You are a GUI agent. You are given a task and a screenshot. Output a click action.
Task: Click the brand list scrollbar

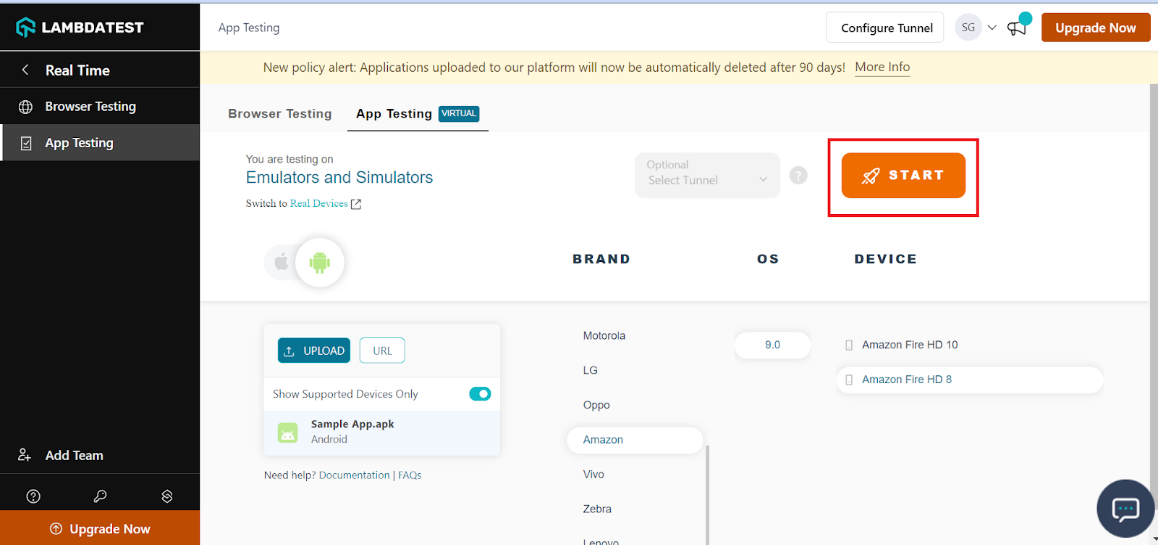pyautogui.click(x=708, y=495)
